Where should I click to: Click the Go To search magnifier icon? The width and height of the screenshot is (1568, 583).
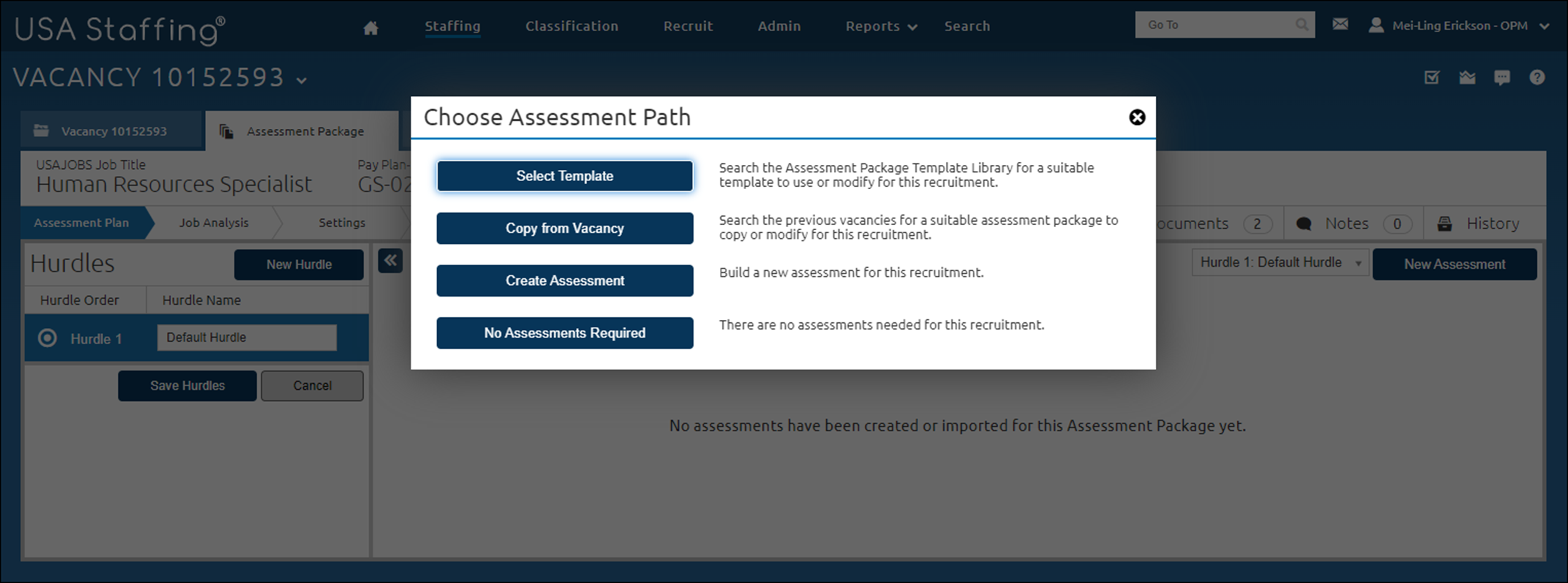tap(1302, 25)
